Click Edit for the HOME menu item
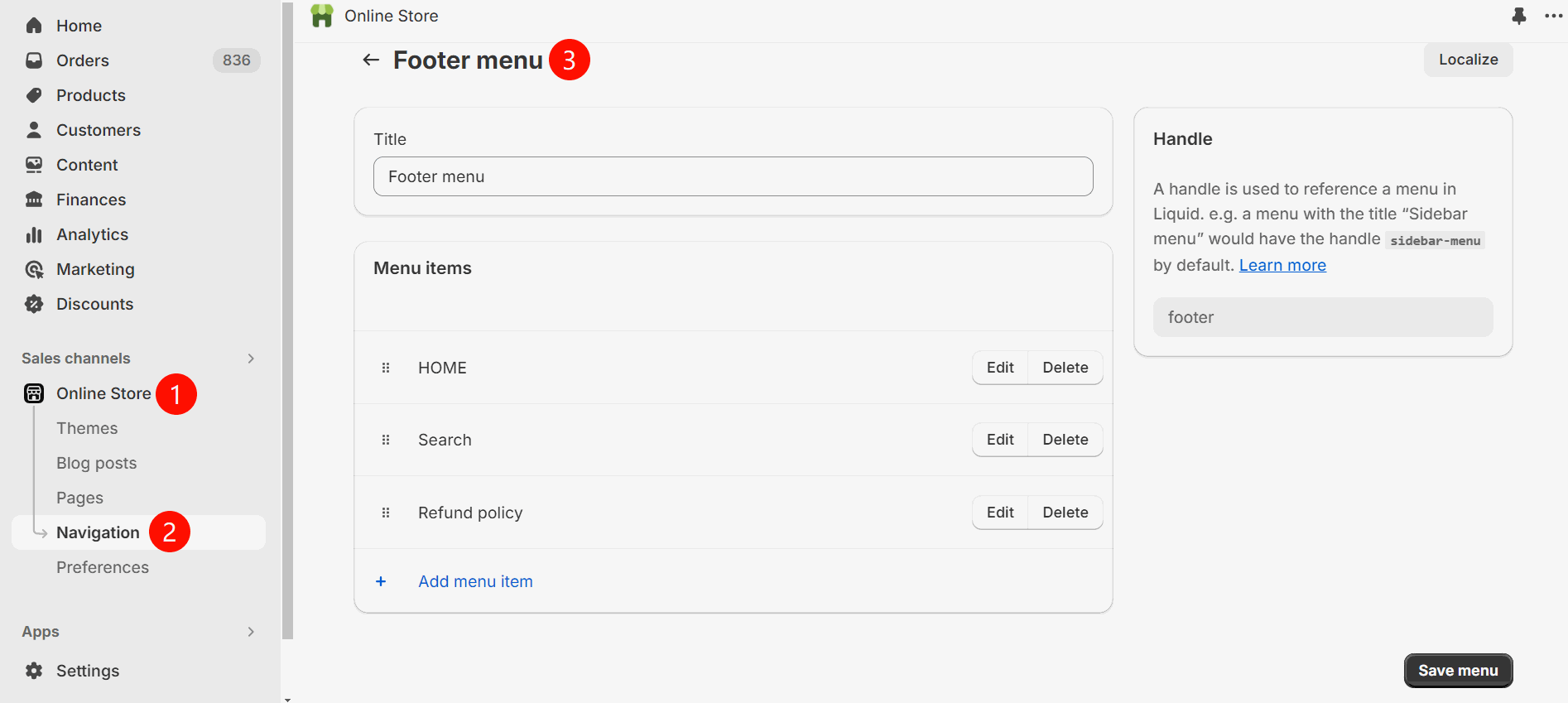Image resolution: width=1568 pixels, height=703 pixels. [1000, 368]
